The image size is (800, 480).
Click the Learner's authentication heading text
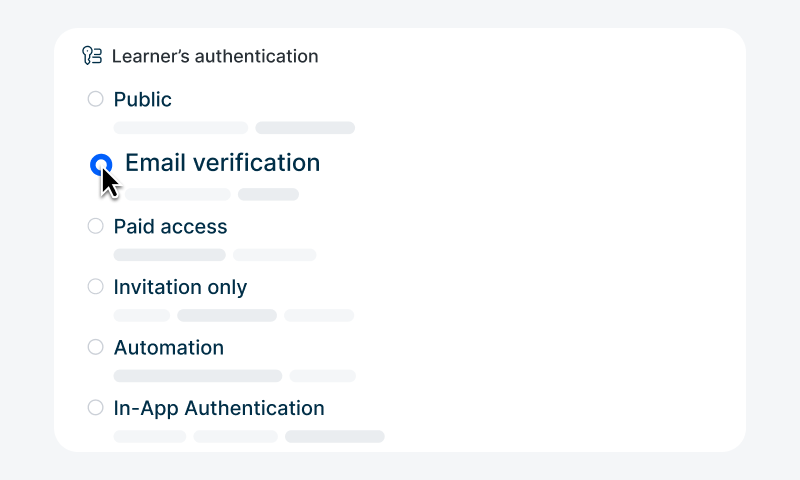[x=215, y=57]
